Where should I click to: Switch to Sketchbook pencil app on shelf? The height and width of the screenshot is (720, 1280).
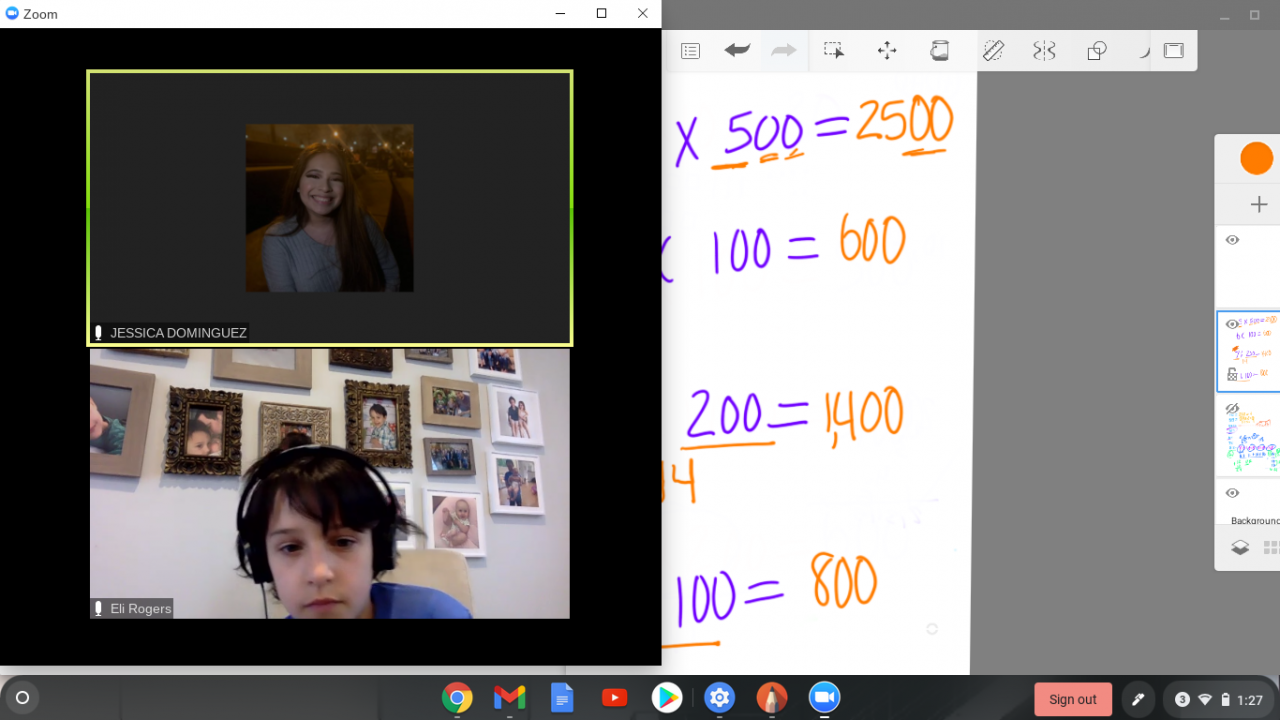pyautogui.click(x=772, y=698)
